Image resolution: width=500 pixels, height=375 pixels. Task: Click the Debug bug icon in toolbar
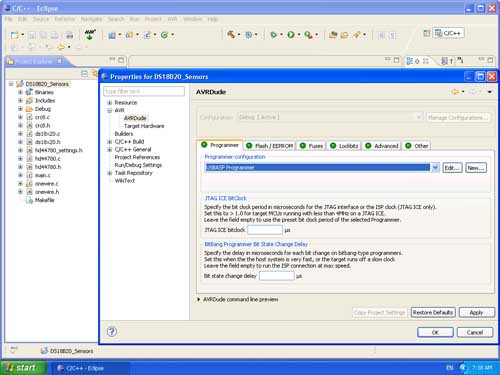(273, 35)
